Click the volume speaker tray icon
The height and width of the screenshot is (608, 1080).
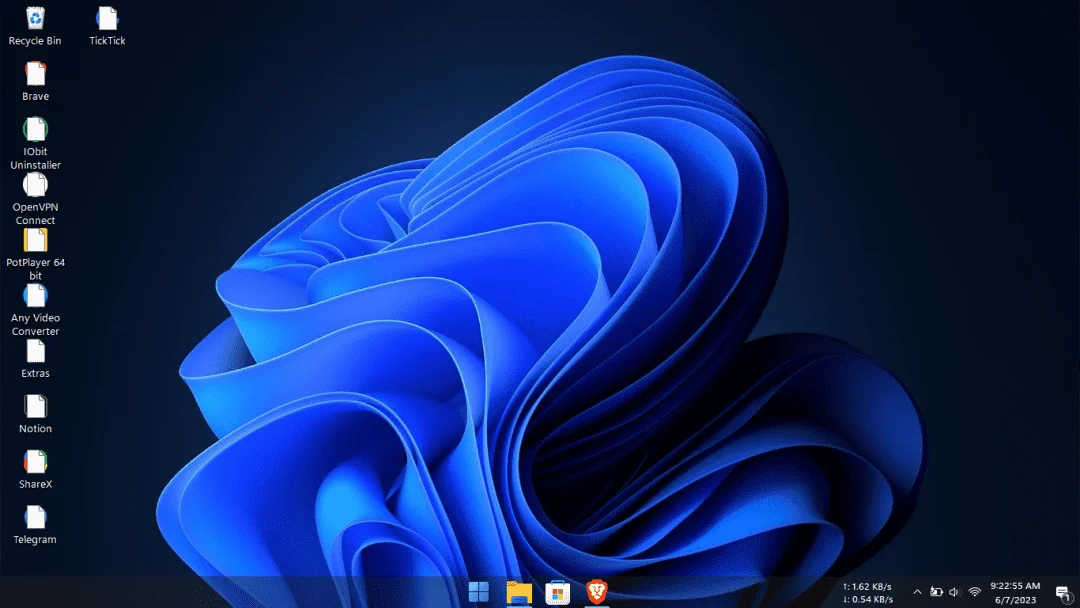click(955, 592)
